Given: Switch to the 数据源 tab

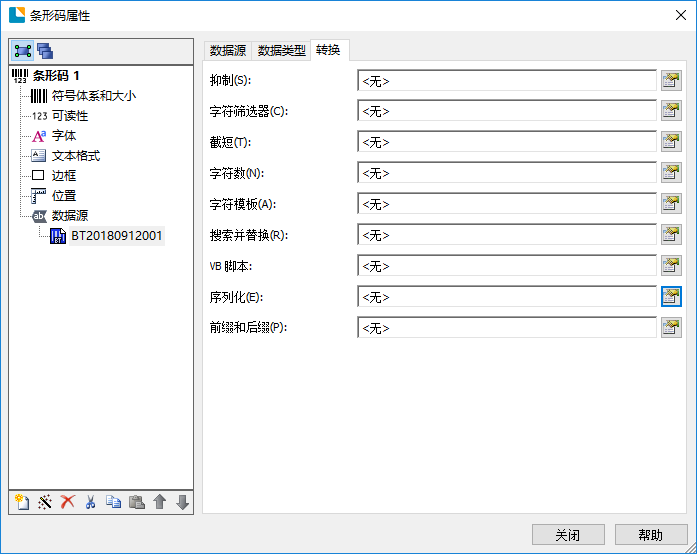Looking at the screenshot, I should pyautogui.click(x=228, y=50).
